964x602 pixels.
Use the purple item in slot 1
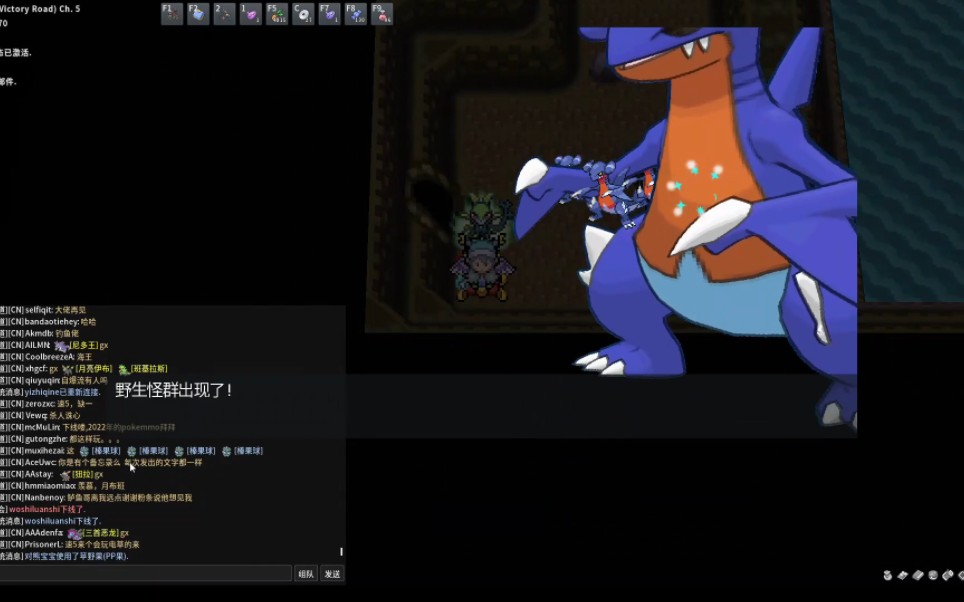[250, 14]
